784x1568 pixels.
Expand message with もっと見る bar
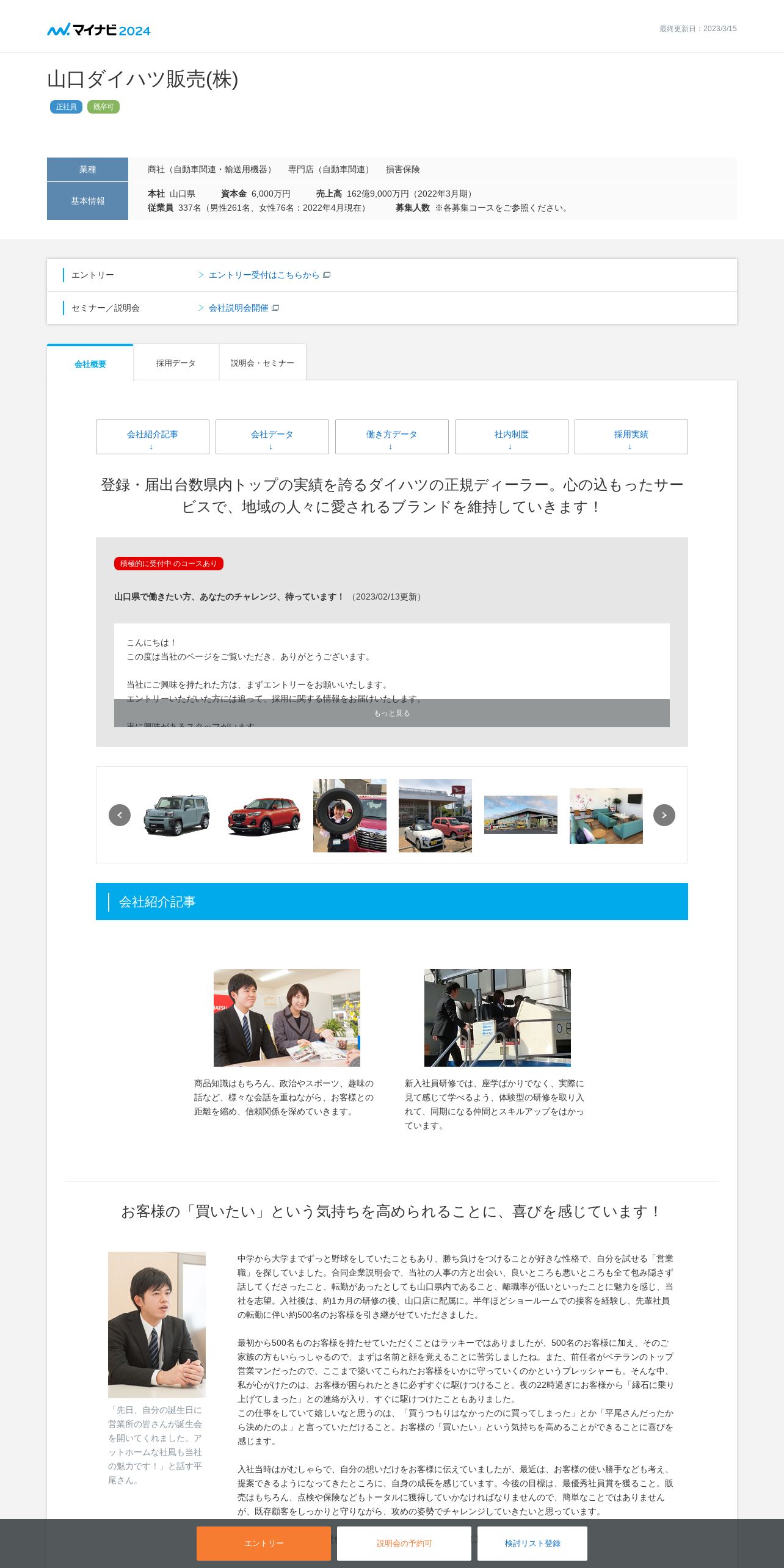pyautogui.click(x=392, y=713)
